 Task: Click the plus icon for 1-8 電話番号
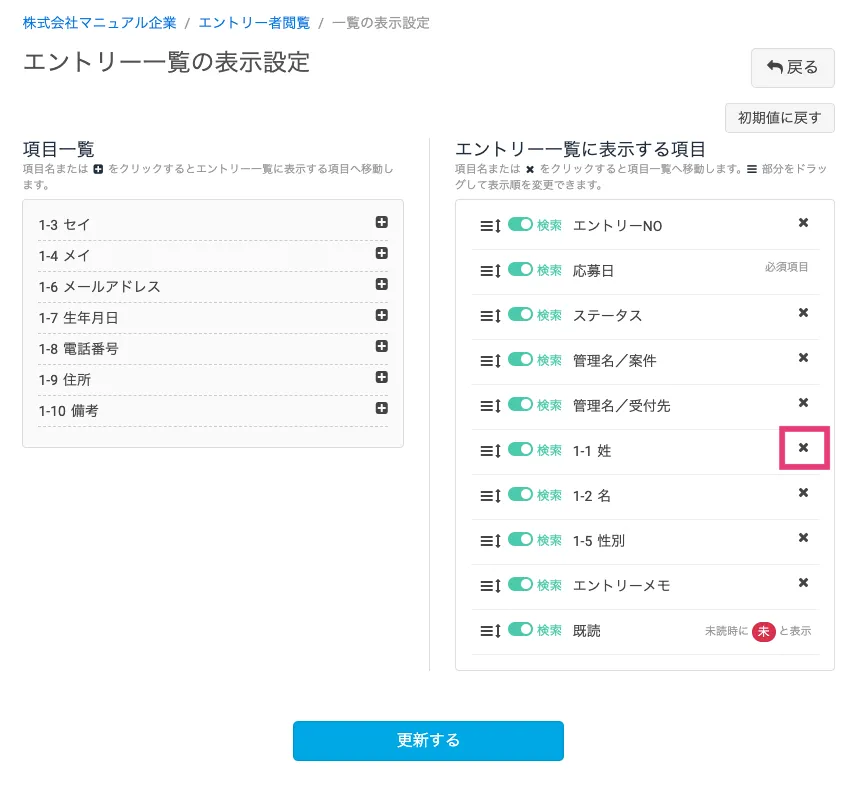[x=381, y=347]
